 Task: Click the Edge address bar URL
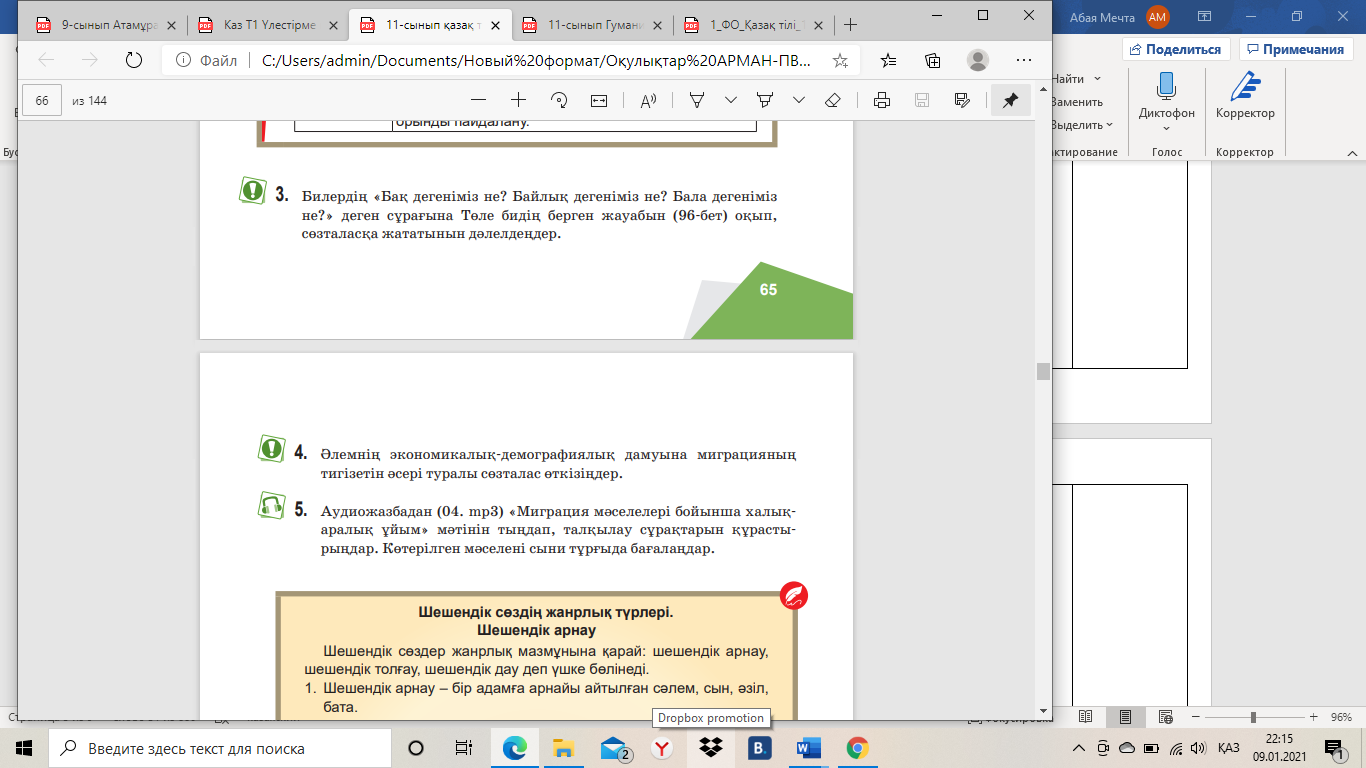click(x=537, y=60)
